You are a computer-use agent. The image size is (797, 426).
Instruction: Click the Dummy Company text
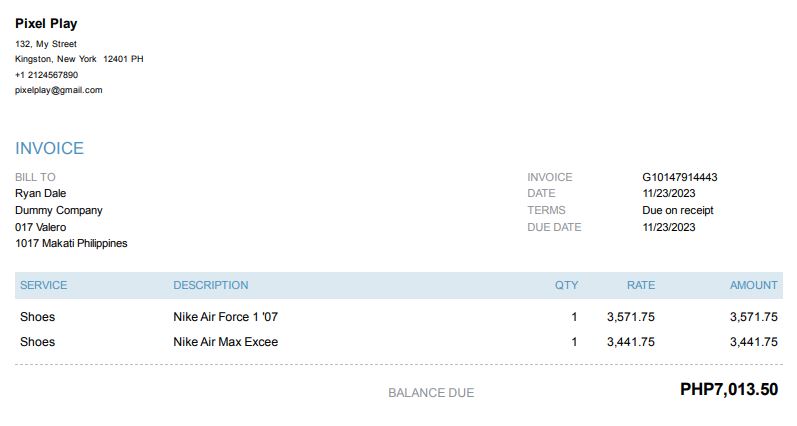coord(58,210)
